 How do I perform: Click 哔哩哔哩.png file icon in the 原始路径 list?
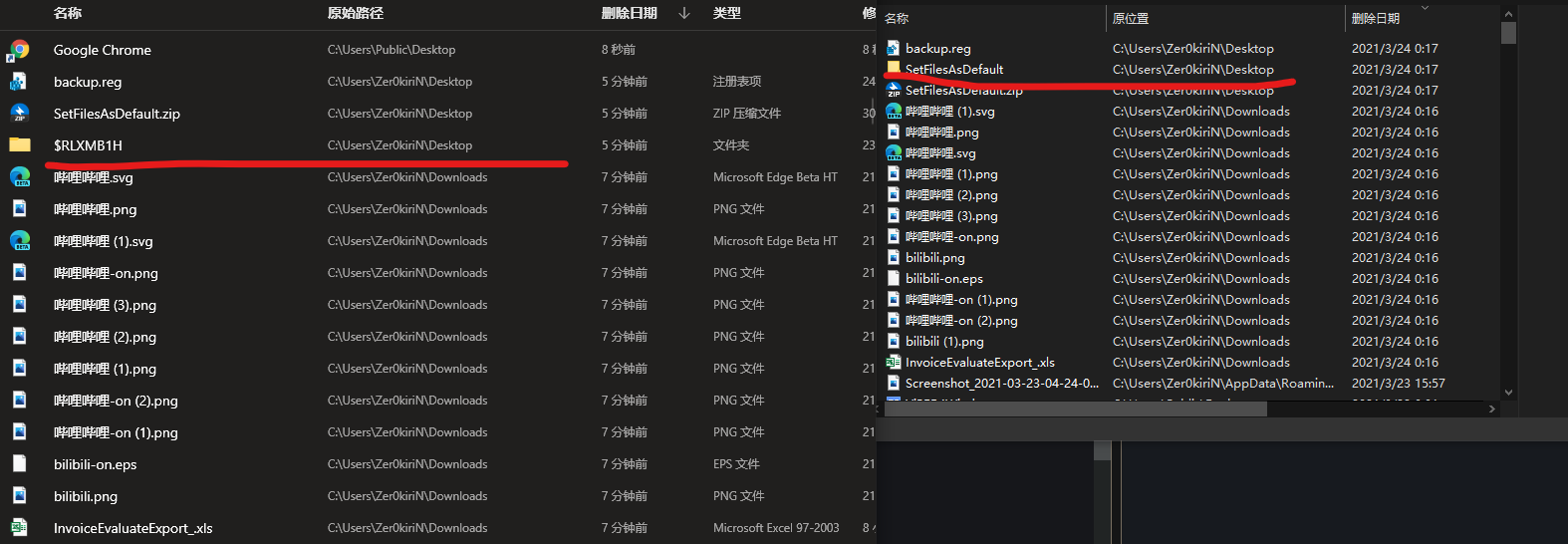click(19, 209)
